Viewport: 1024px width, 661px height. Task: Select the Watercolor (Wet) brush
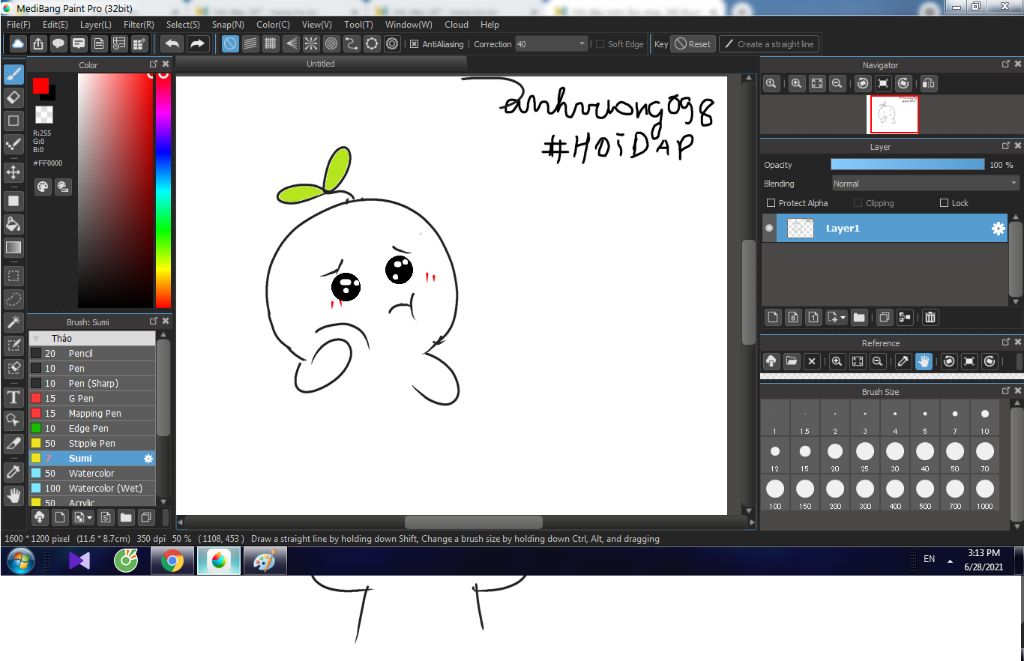coord(92,488)
